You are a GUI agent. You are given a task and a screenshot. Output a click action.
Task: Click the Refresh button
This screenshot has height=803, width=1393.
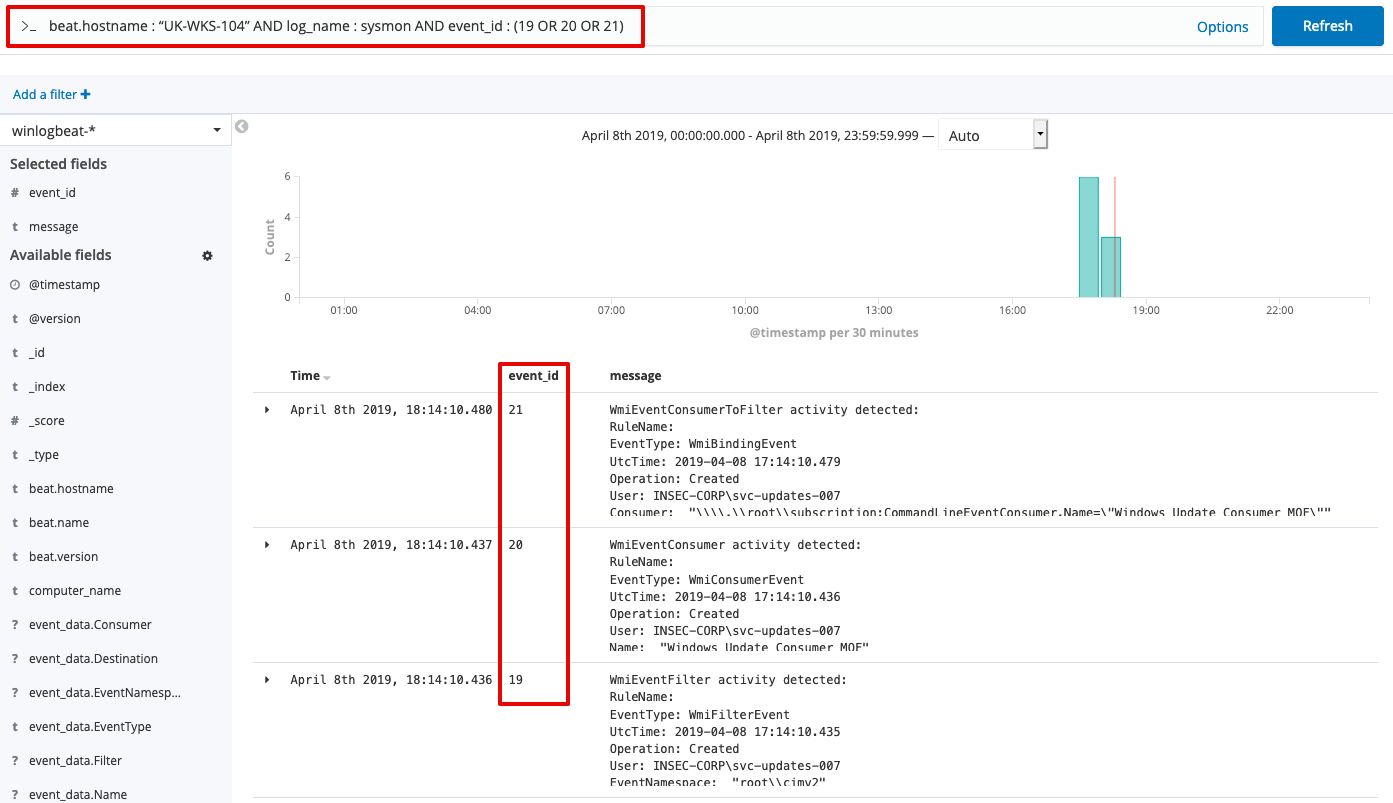pos(1327,26)
